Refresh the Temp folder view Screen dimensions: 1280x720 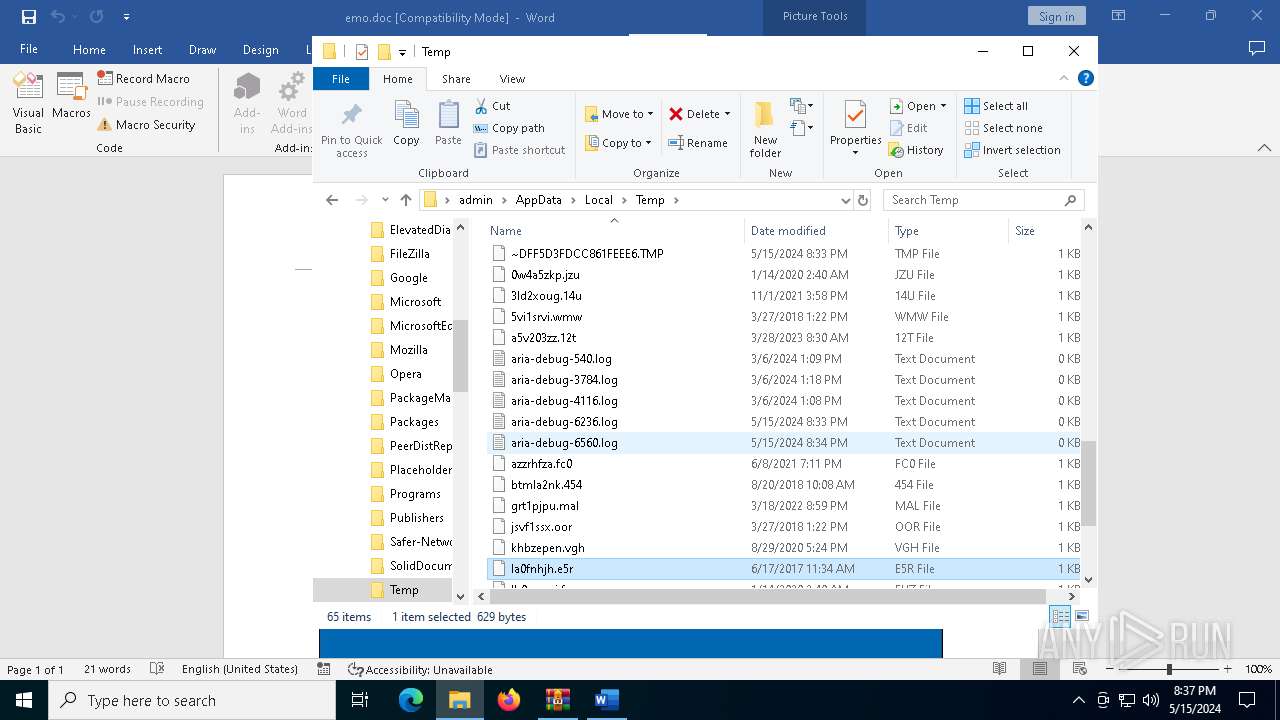(864, 200)
